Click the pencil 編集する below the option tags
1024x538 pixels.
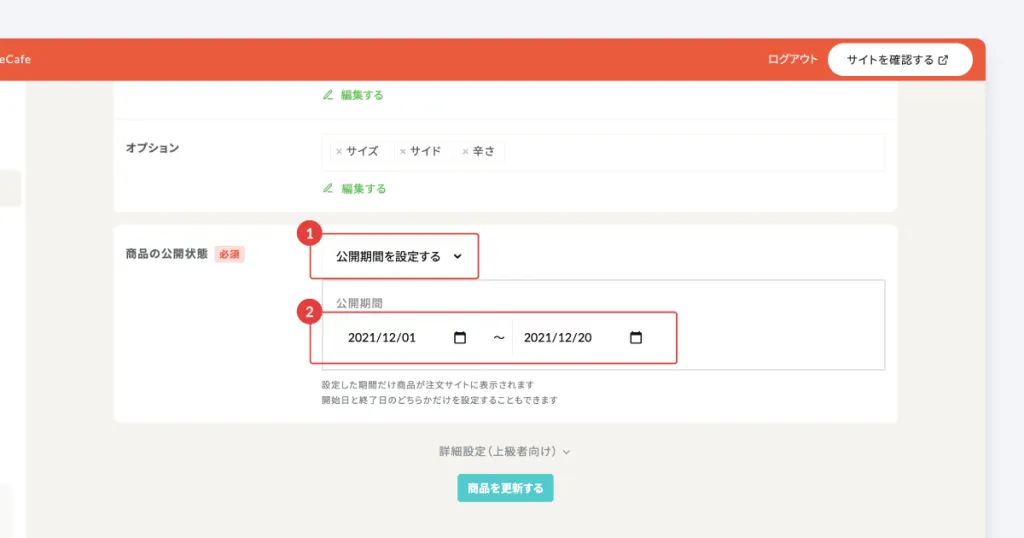click(x=354, y=188)
